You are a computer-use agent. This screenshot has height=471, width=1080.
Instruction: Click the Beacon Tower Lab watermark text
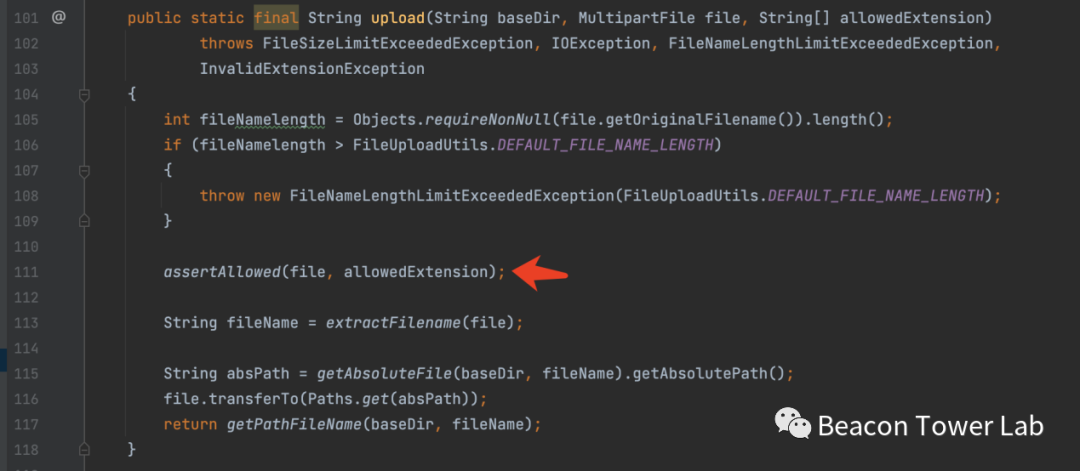click(x=930, y=426)
